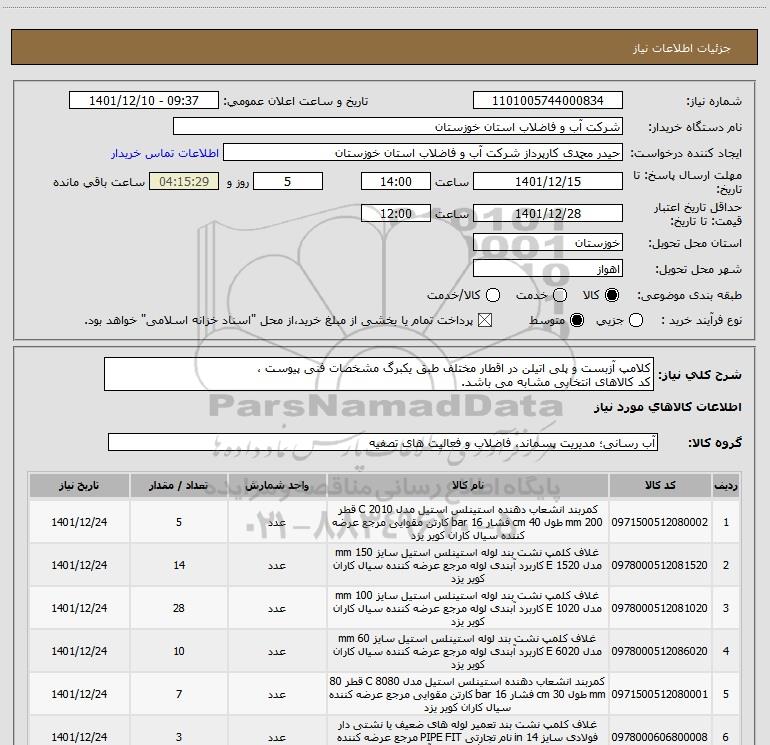Toggle the Islamic treasury payment checkbox
The height and width of the screenshot is (745, 770).
pyautogui.click(x=485, y=321)
